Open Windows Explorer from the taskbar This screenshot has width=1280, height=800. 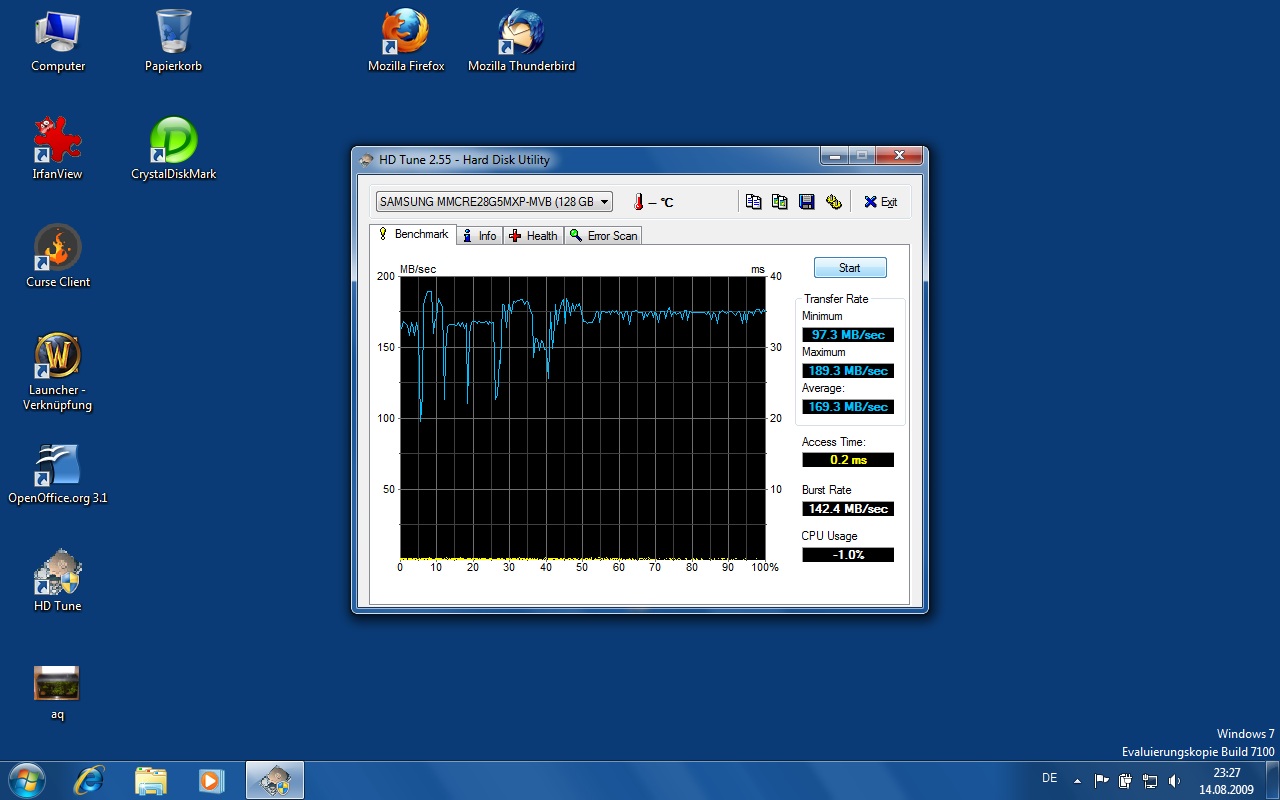pos(151,780)
